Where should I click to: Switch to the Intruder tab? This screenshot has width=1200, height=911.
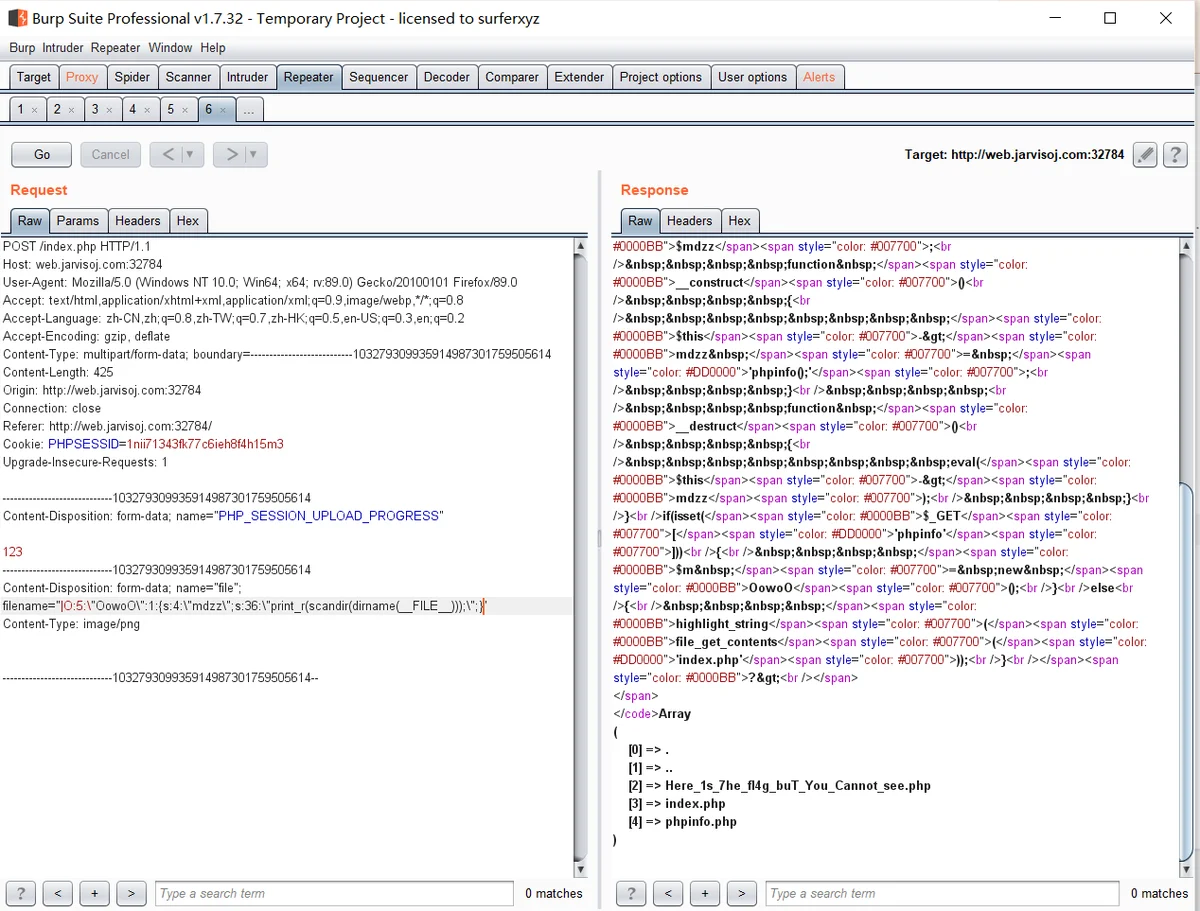(247, 77)
